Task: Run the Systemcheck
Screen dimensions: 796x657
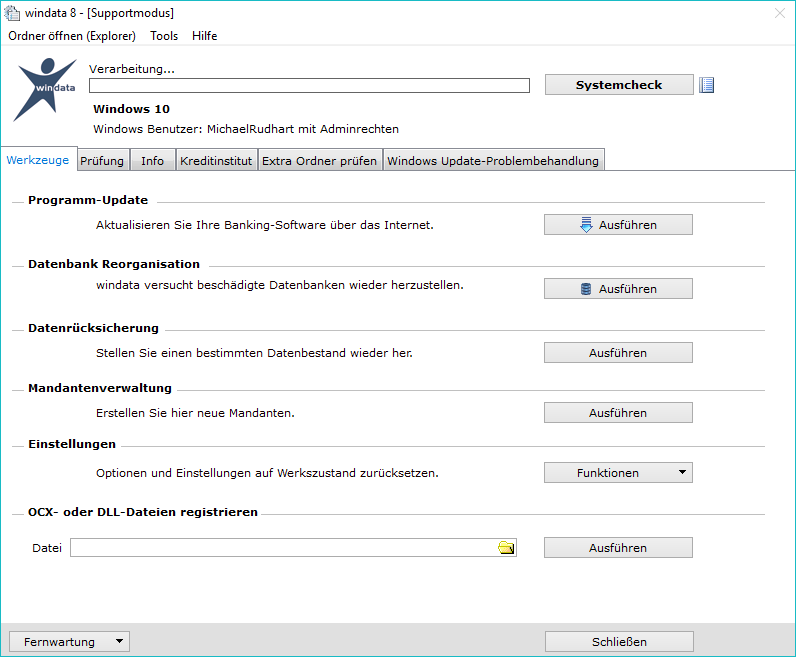Action: coord(619,85)
